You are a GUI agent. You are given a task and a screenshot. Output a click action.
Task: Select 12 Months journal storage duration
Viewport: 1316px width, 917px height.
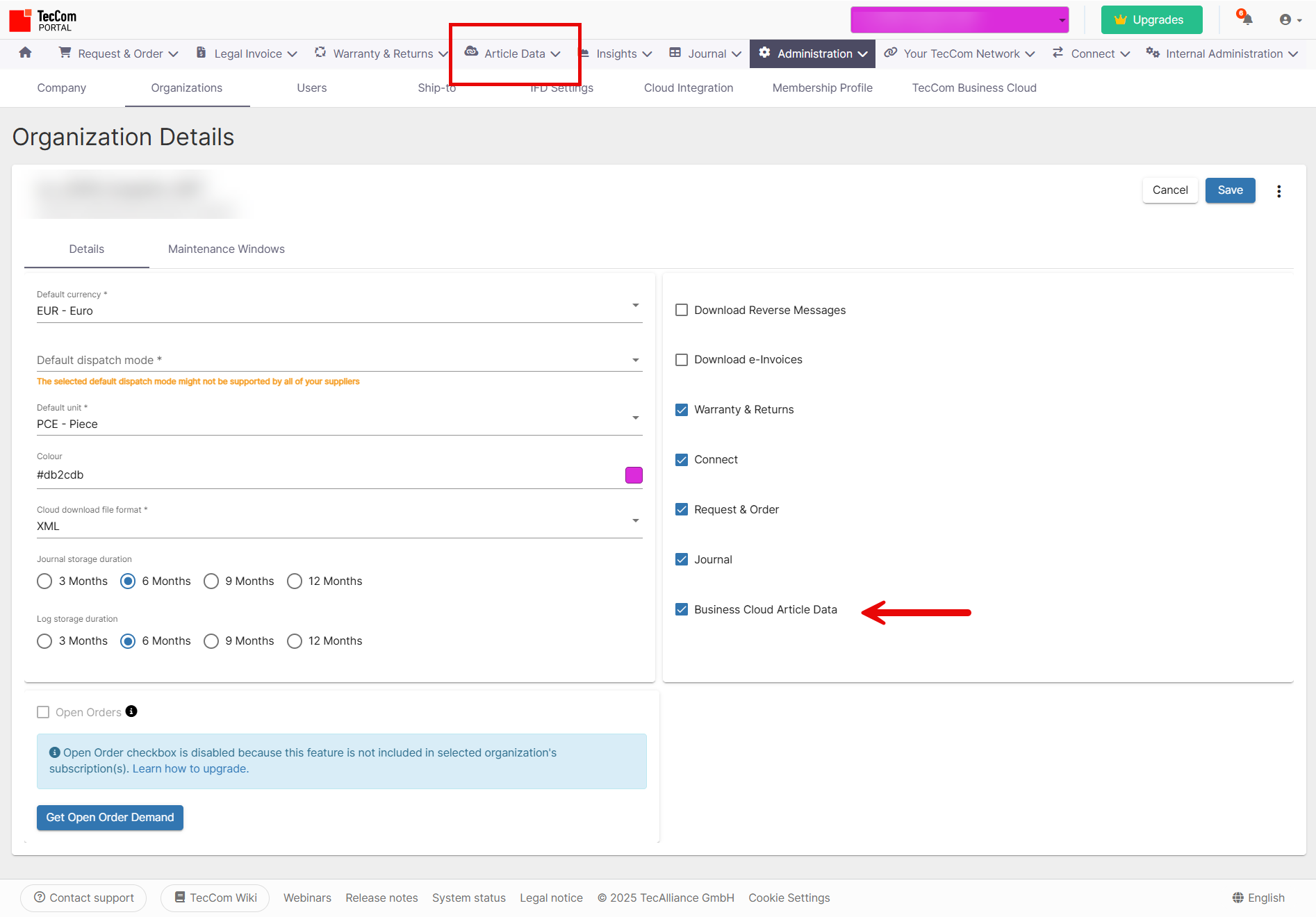coord(295,581)
